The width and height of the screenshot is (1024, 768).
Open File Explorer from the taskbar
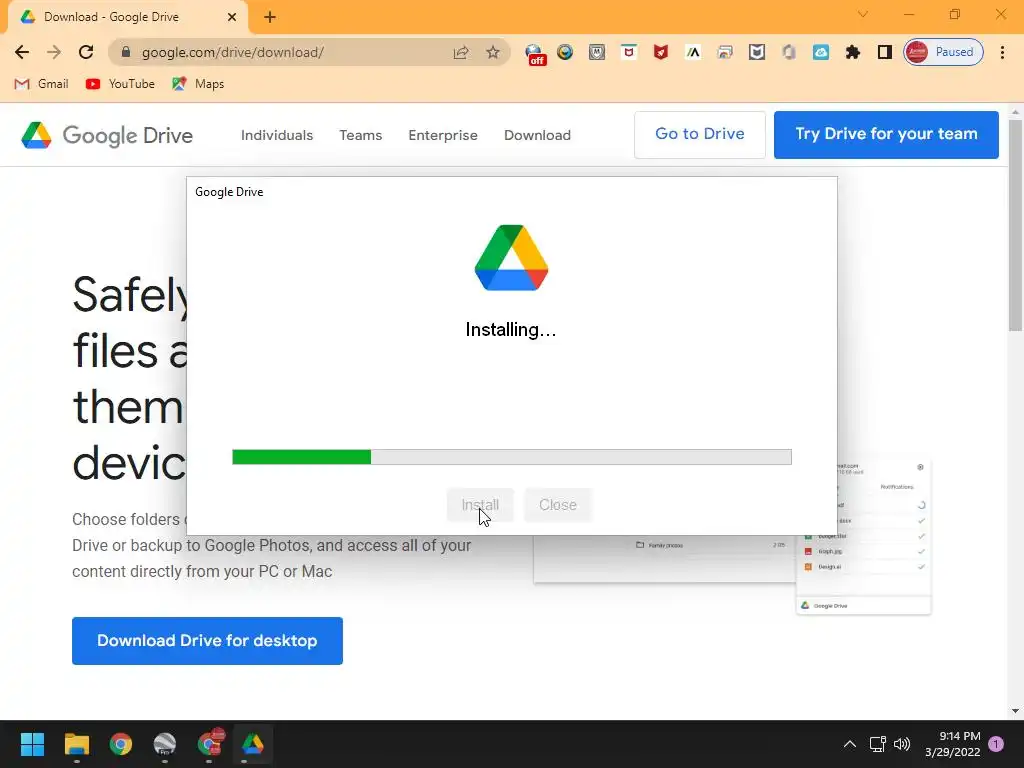[76, 744]
